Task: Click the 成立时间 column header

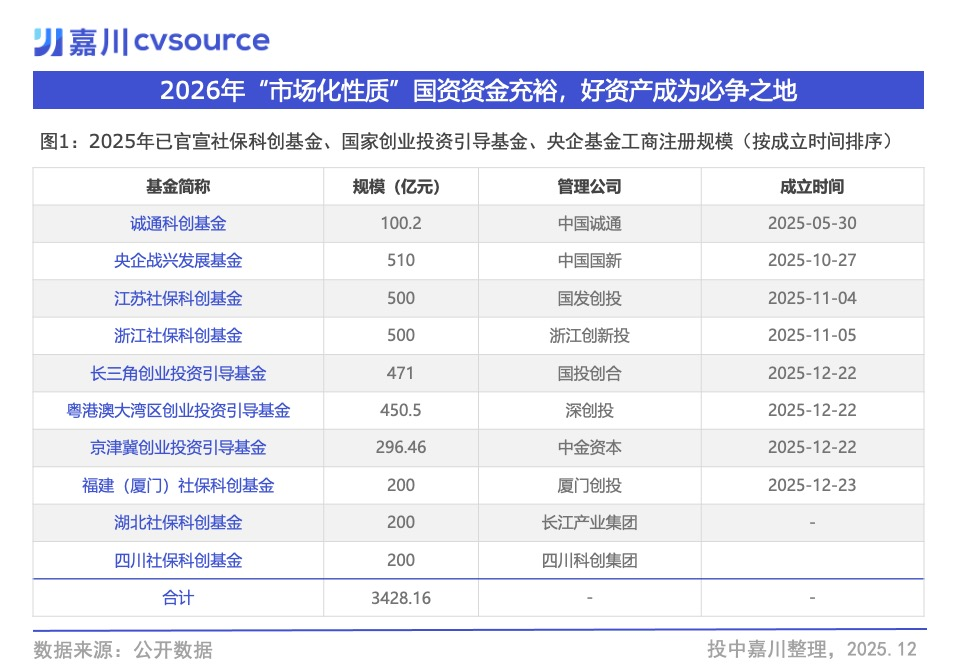Action: [811, 187]
